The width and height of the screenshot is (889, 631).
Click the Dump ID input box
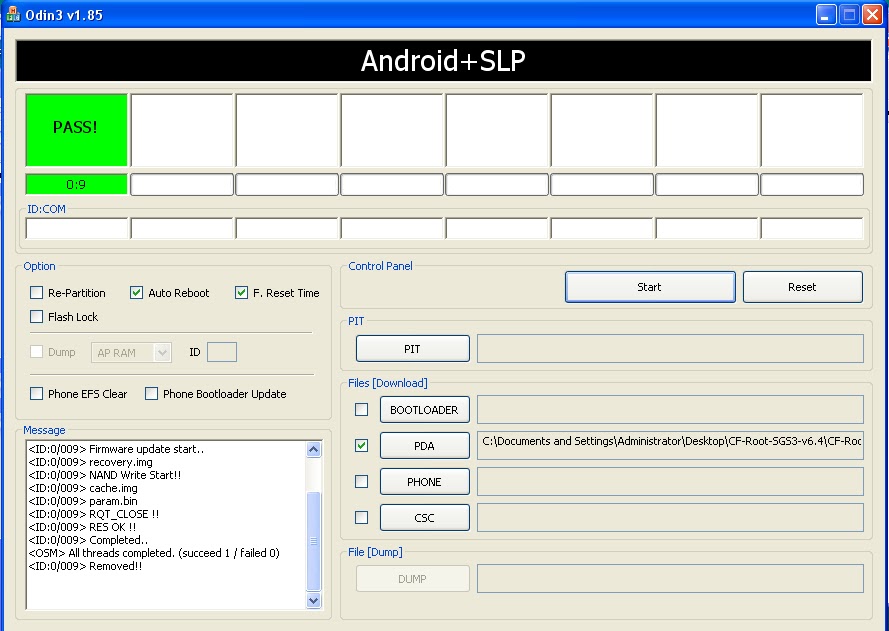222,352
